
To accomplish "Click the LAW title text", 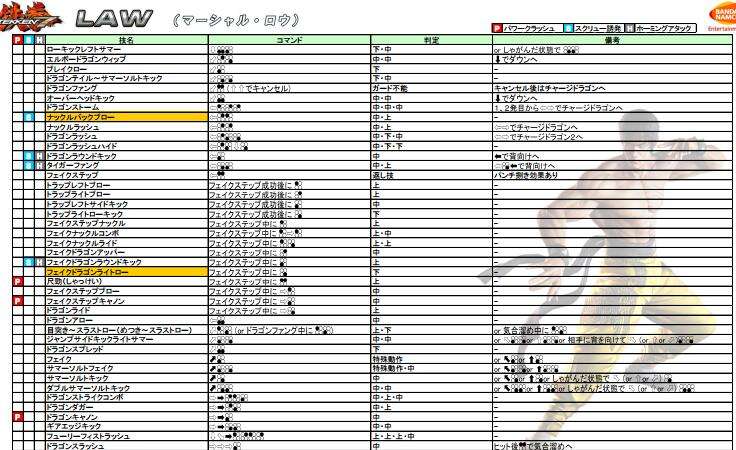I will (x=114, y=19).
